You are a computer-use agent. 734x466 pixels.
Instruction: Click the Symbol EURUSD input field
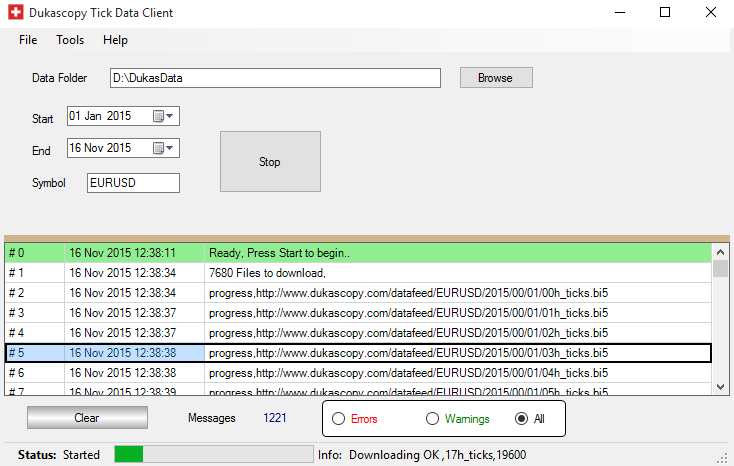133,183
